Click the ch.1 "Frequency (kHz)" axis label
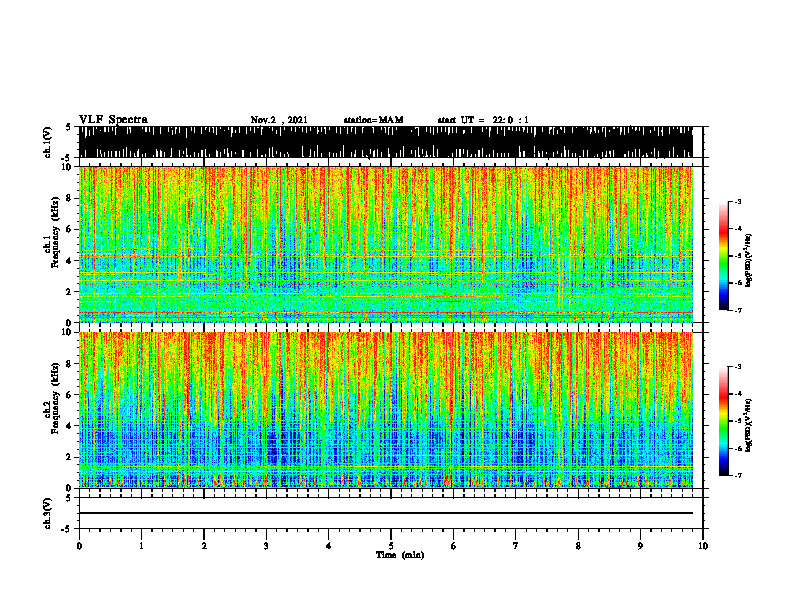Viewport: 792px width, 612px height. (55, 232)
